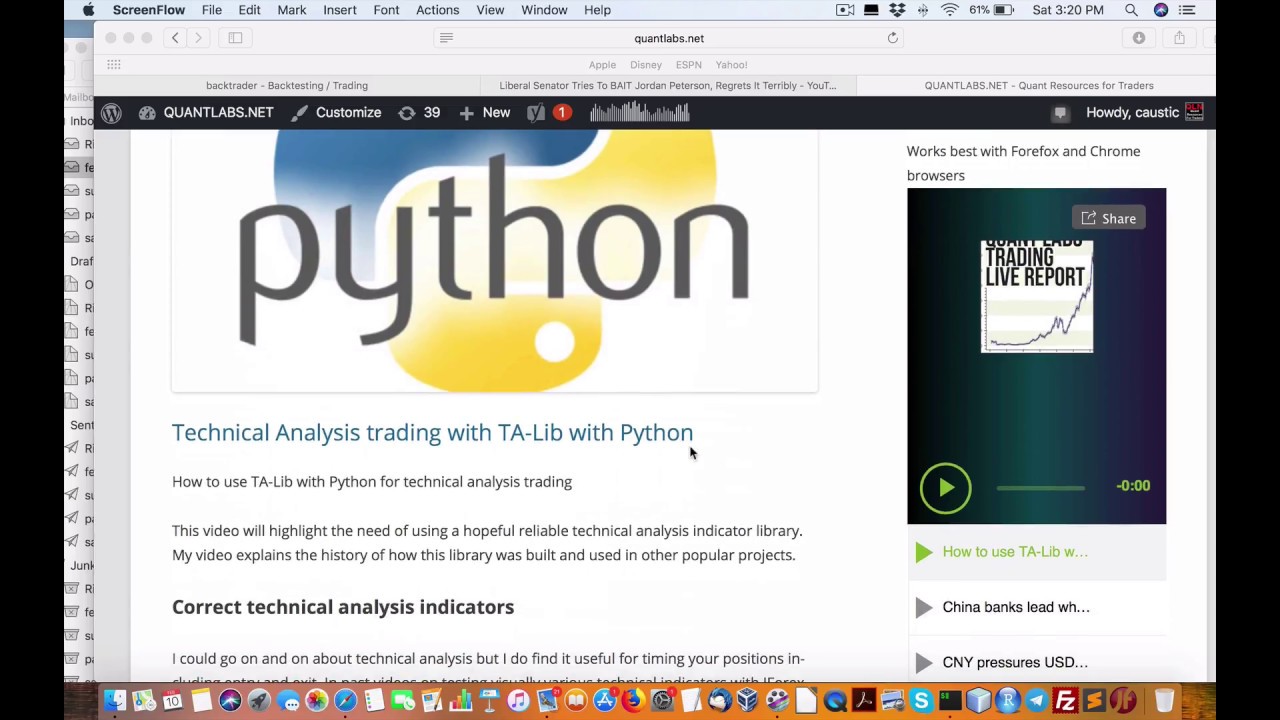The image size is (1280, 720).
Task: Open the New content menu
Action: pyautogui.click(x=485, y=113)
